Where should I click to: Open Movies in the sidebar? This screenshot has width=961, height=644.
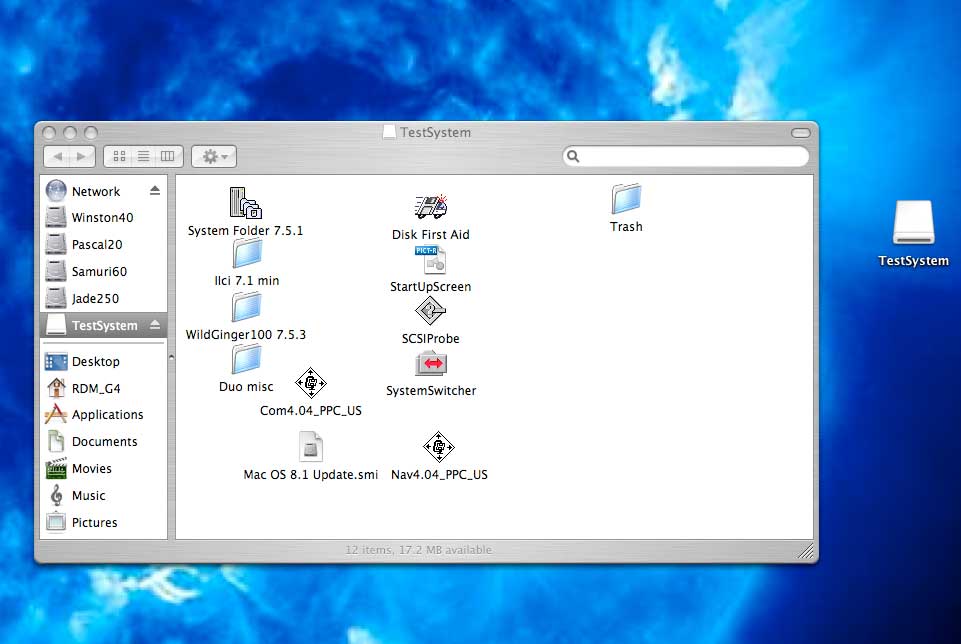[x=91, y=469]
